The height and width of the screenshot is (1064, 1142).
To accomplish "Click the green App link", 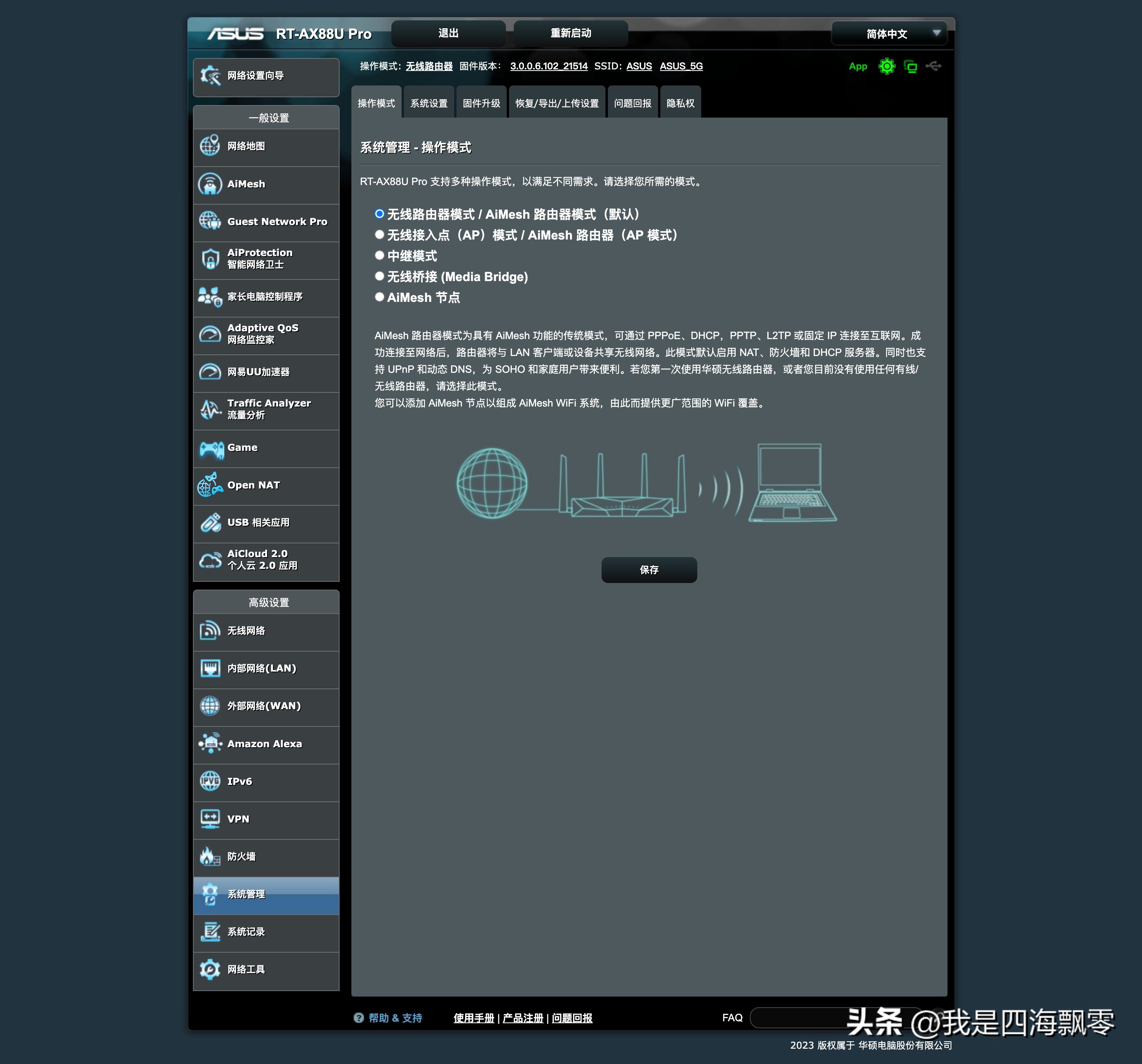I will pyautogui.click(x=858, y=67).
